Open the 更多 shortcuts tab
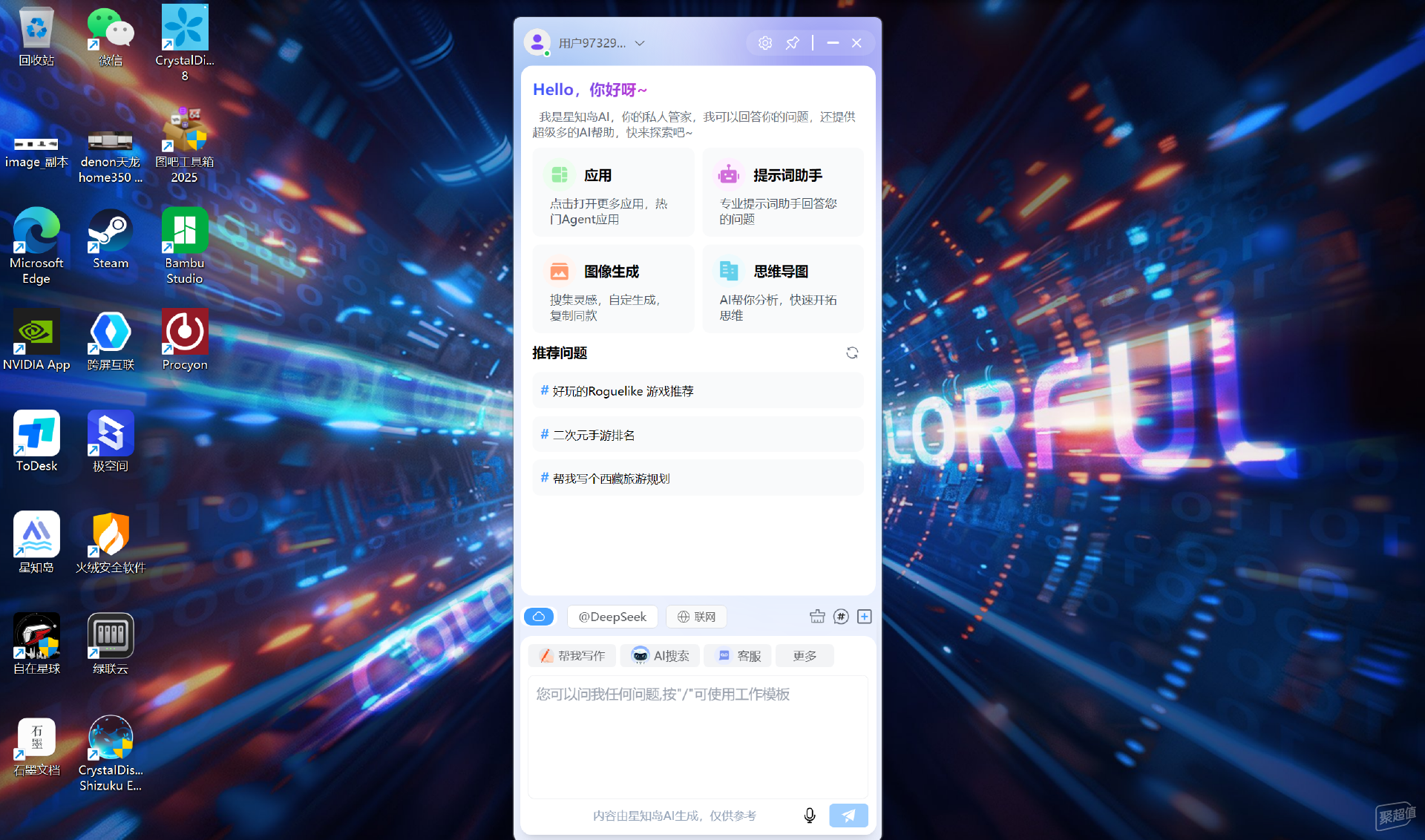1425x840 pixels. point(805,656)
